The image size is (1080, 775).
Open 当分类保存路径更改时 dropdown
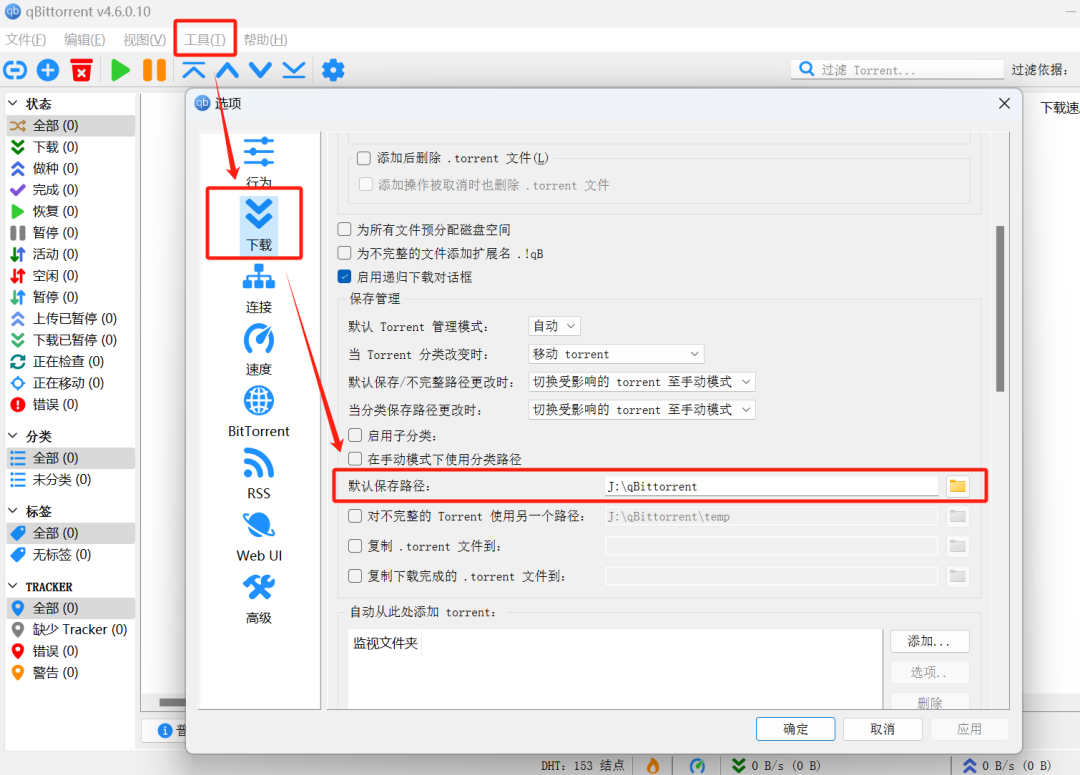pyautogui.click(x=642, y=410)
